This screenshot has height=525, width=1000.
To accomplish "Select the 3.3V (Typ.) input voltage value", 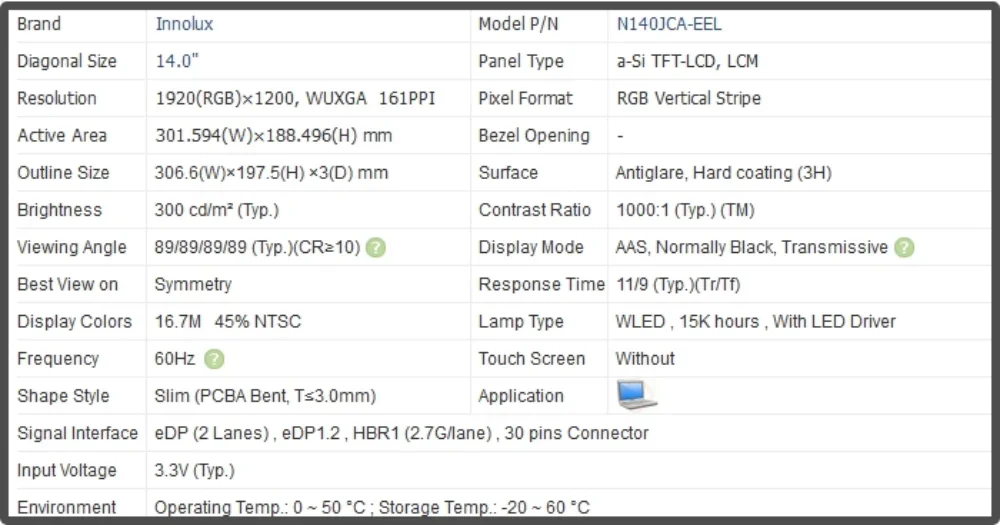I will tap(195, 471).
